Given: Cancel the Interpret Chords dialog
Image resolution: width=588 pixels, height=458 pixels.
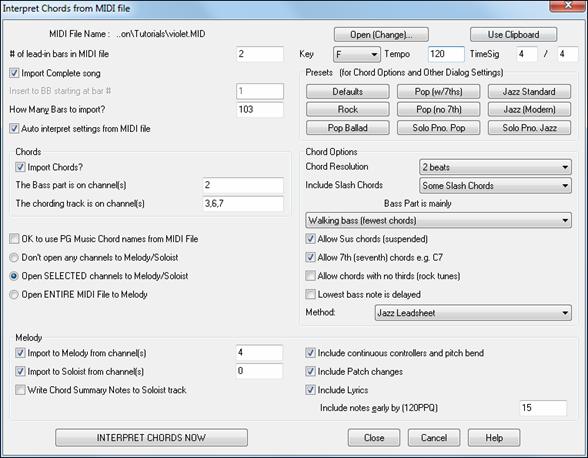Looking at the screenshot, I should pyautogui.click(x=434, y=438).
